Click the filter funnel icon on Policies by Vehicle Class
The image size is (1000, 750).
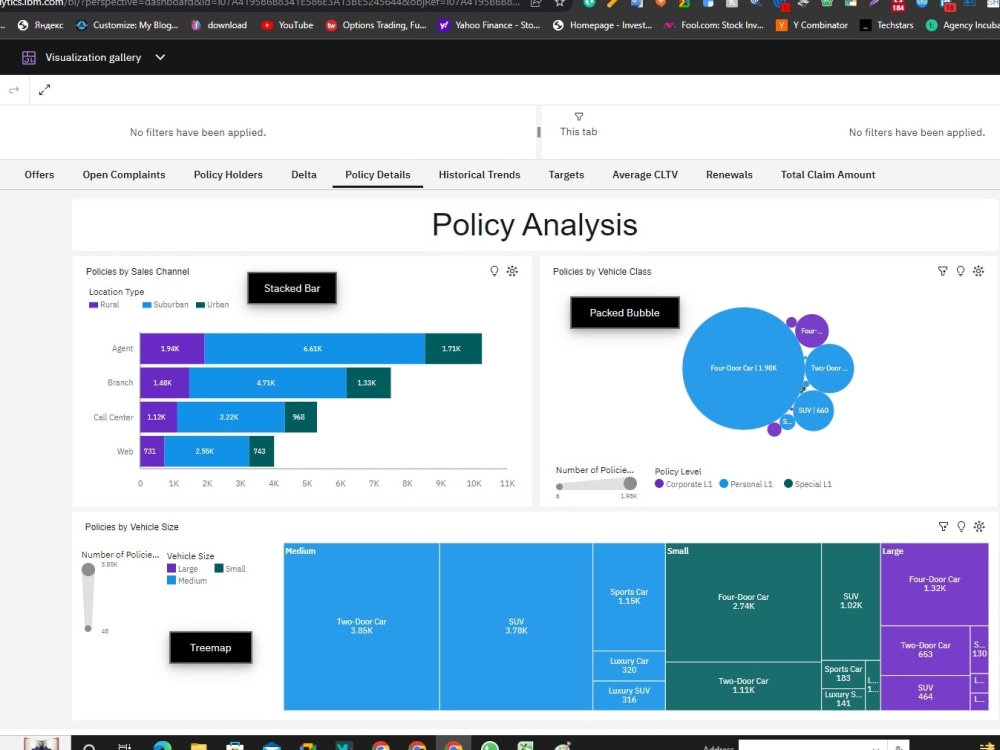point(942,271)
